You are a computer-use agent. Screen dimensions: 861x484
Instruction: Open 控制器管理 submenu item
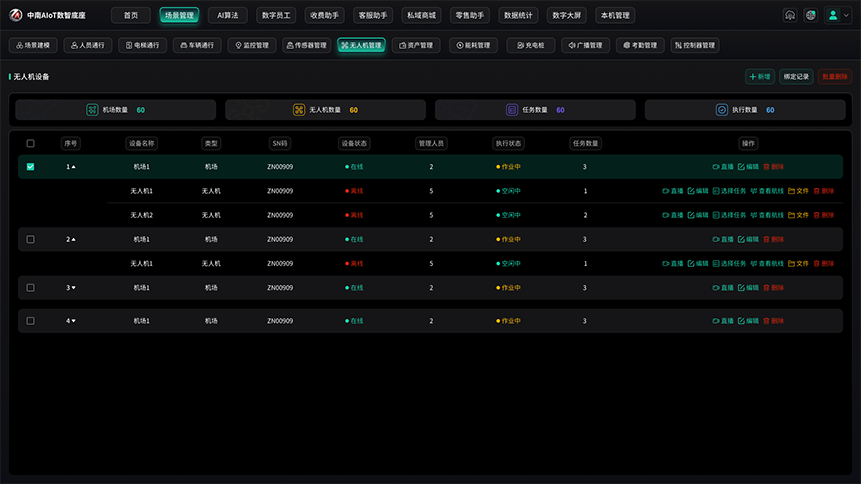695,45
